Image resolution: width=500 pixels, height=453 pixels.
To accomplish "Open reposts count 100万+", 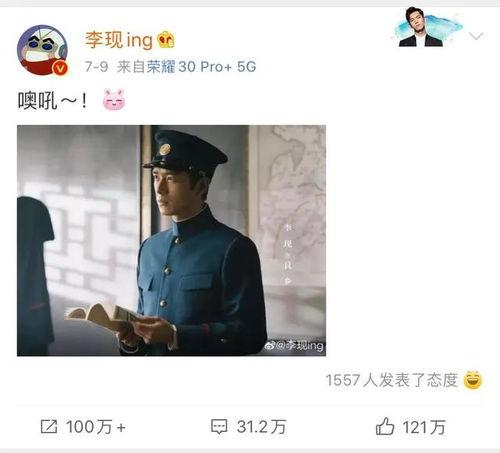I will pos(95,427).
